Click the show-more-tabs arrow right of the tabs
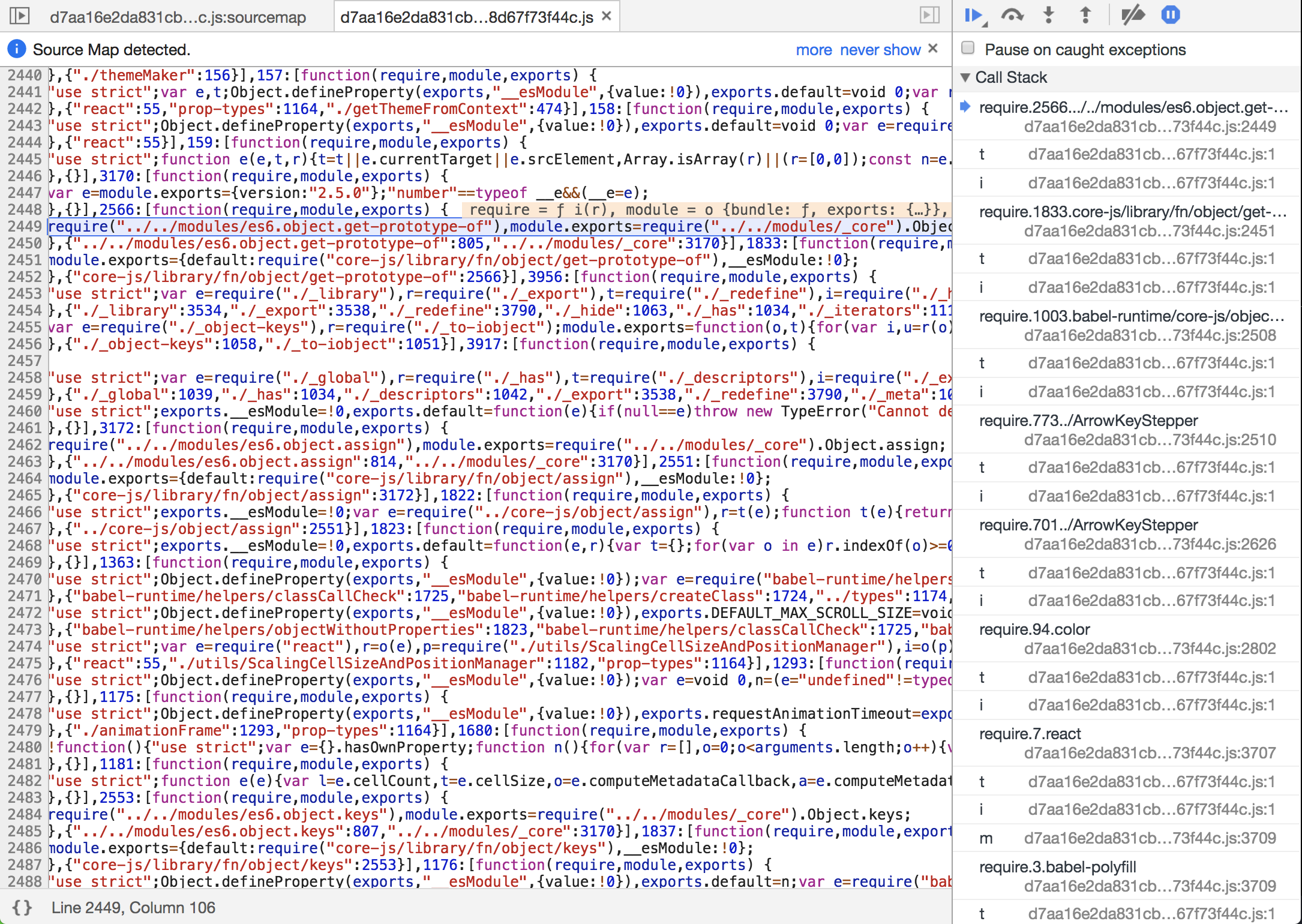 click(928, 16)
